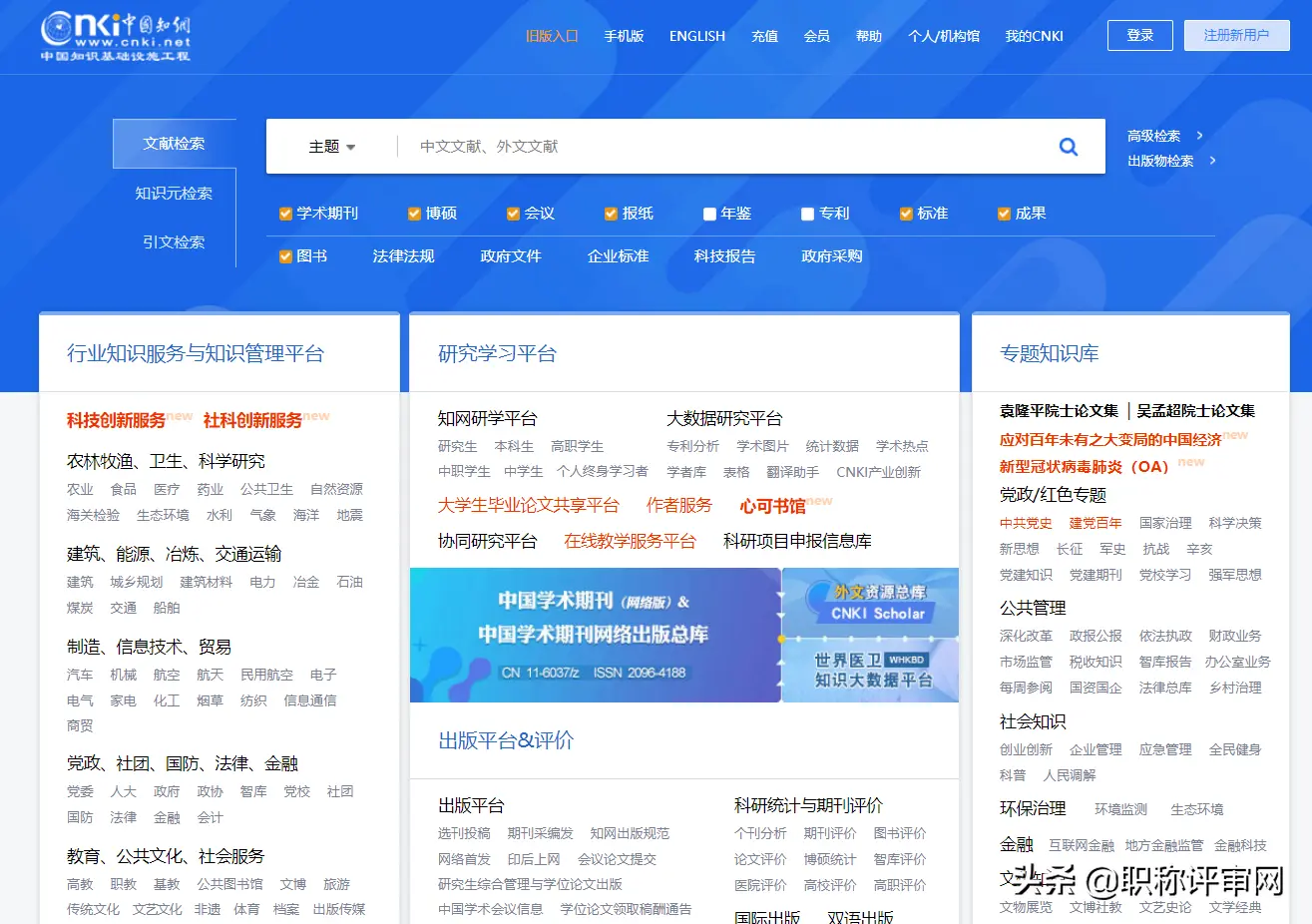The image size is (1312, 924).
Task: Open 吴孟超院士论文集 link
Action: coord(1196,411)
